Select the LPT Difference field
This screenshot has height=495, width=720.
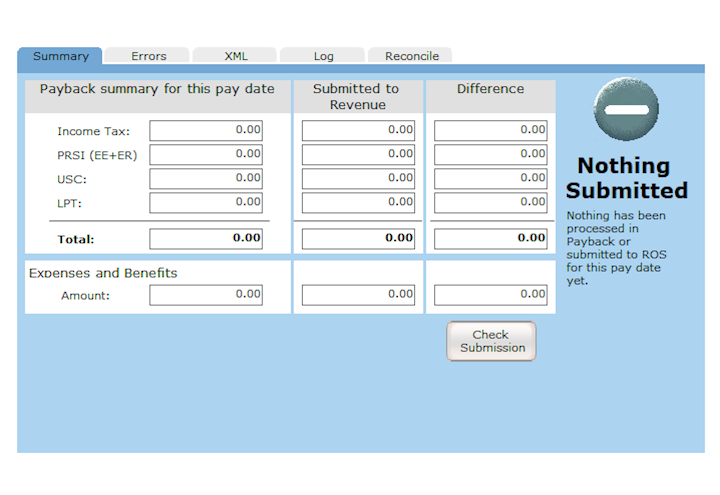coord(491,203)
